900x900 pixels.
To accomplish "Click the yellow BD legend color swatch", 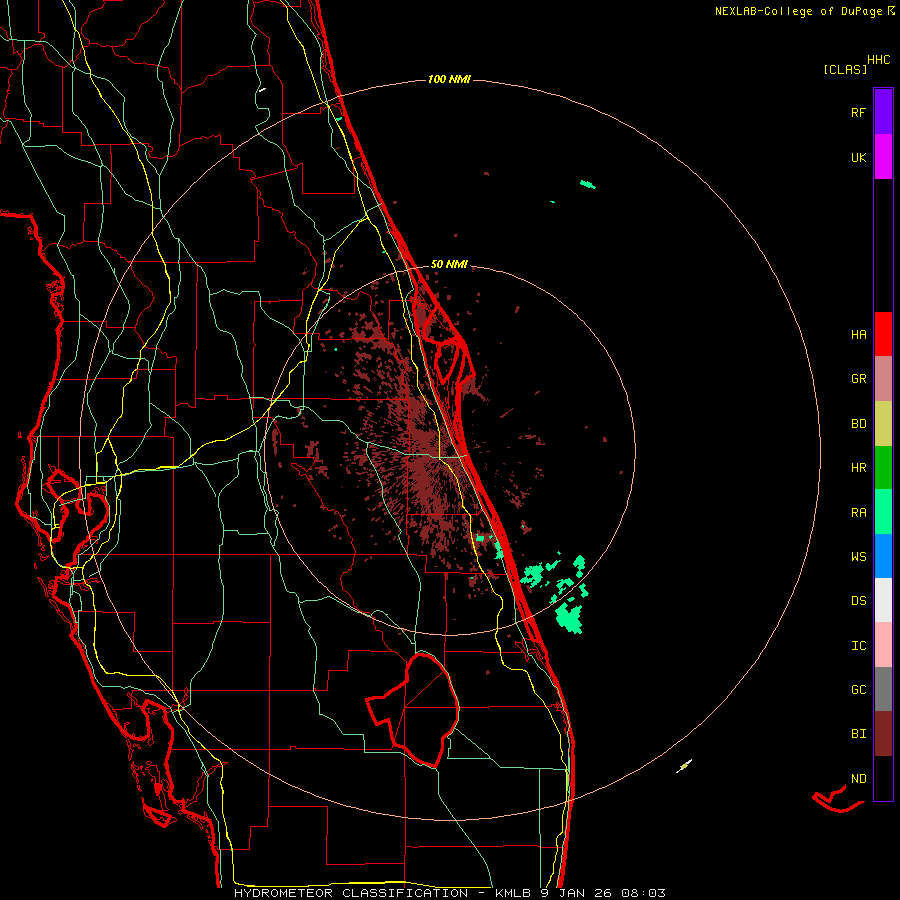I will point(883,423).
